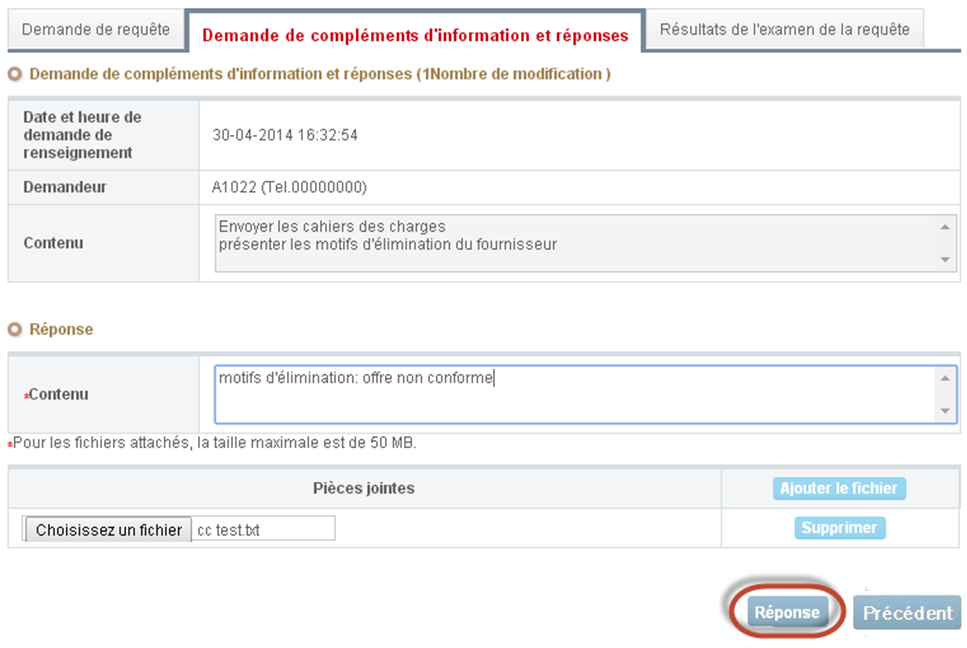Viewport: 967px width, 648px height.
Task: Click the bullet icon beside Réponse heading
Action: (x=15, y=329)
